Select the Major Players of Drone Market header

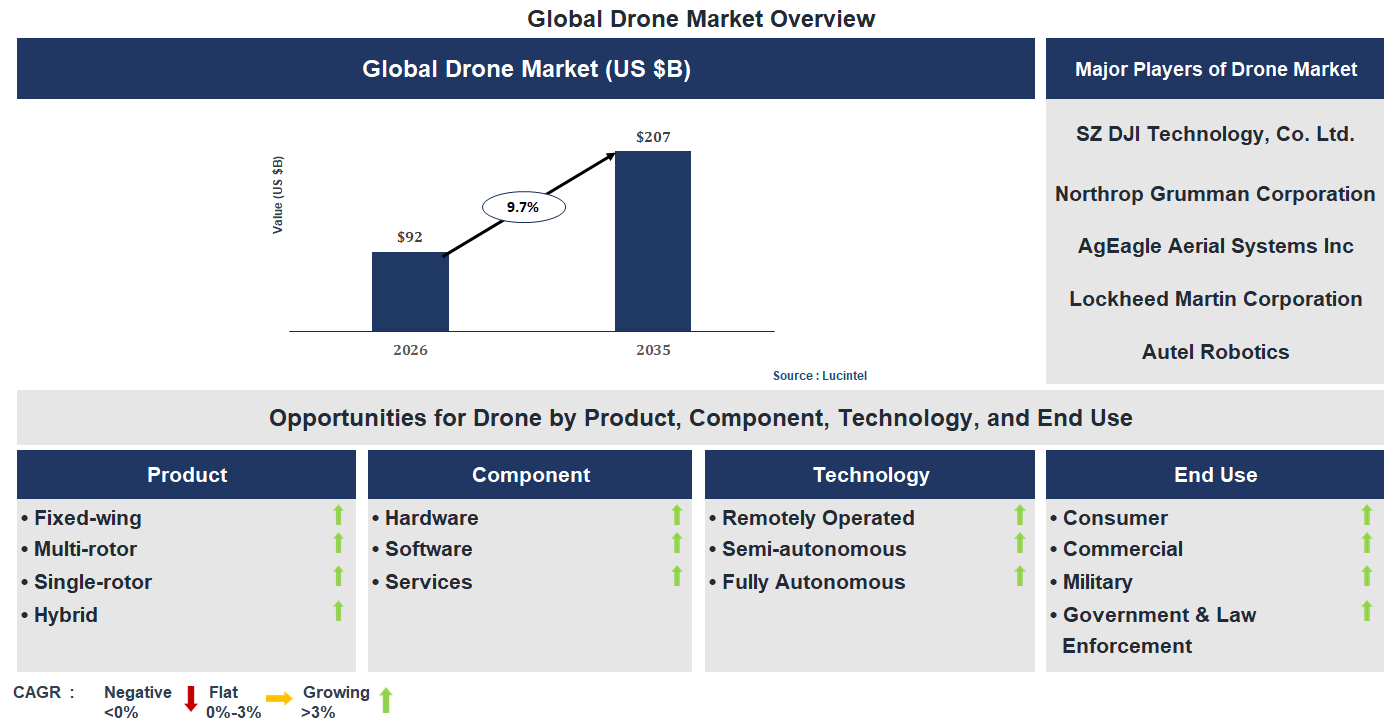[1214, 69]
